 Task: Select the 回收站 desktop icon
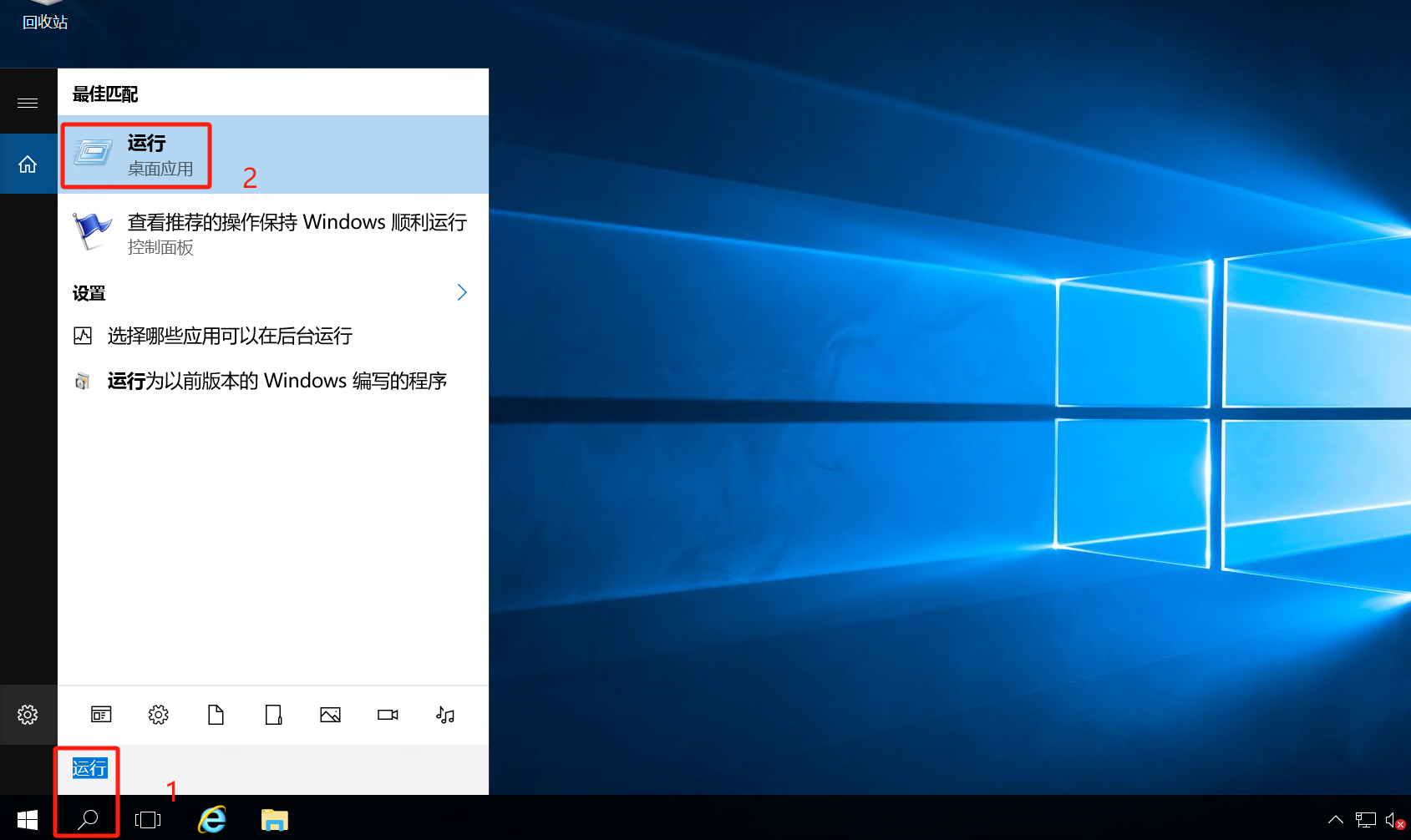pos(45,15)
